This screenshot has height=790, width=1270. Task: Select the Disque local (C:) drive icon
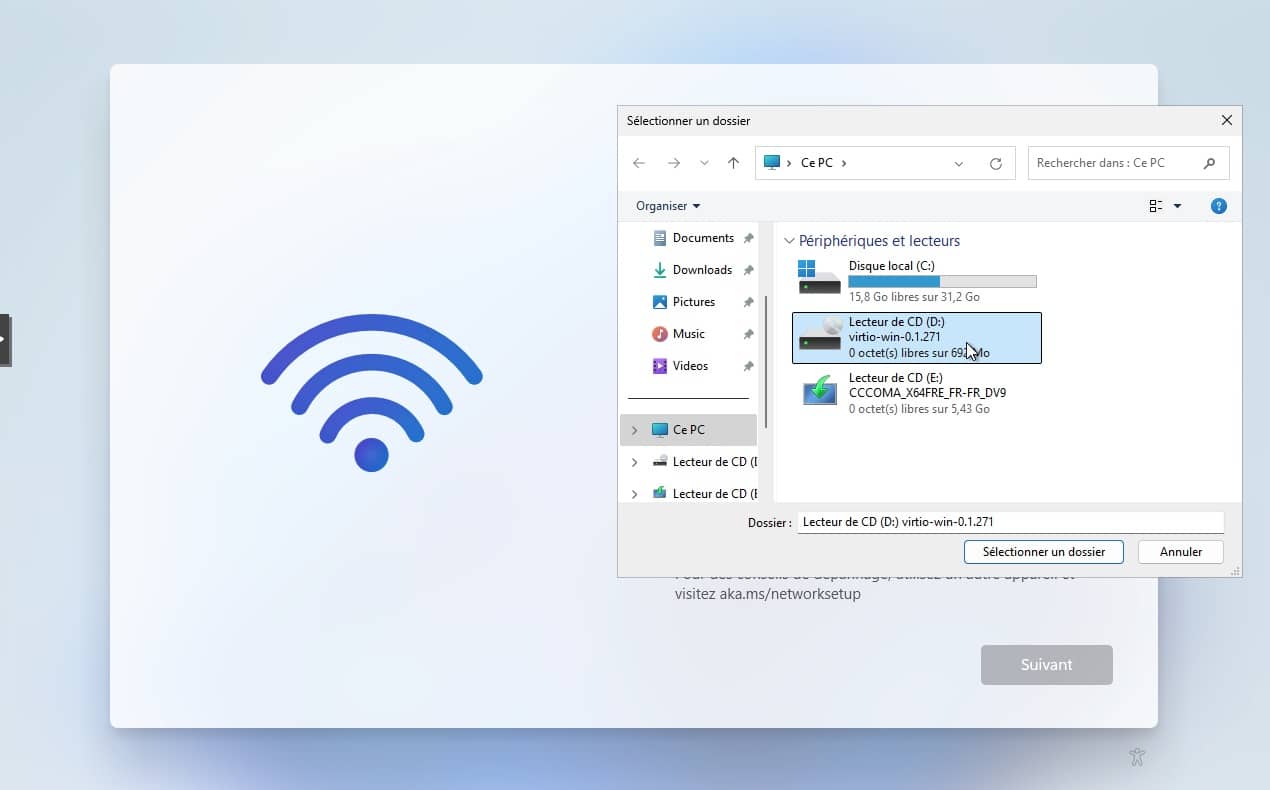pos(820,278)
